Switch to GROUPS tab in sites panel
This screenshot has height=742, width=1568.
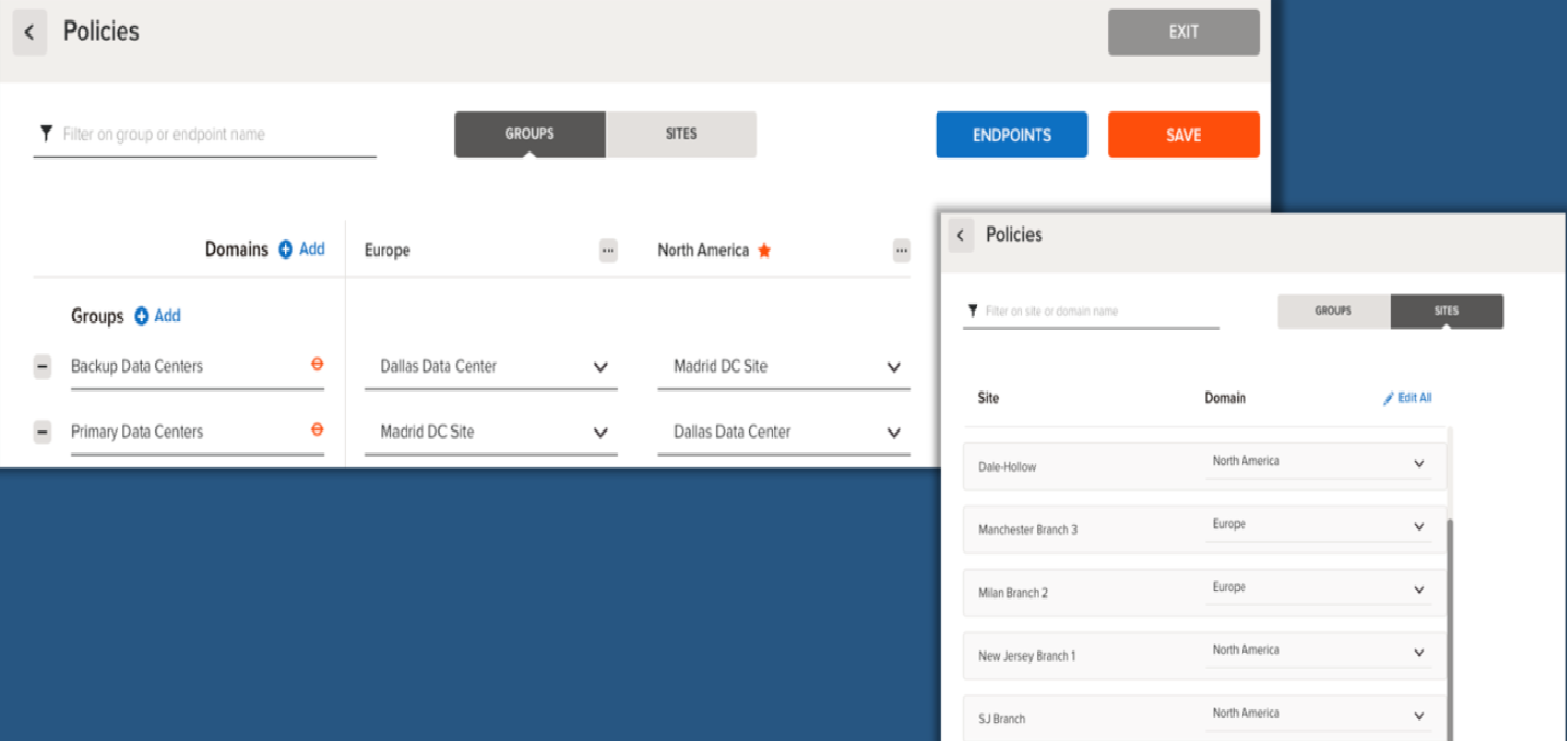click(1332, 311)
